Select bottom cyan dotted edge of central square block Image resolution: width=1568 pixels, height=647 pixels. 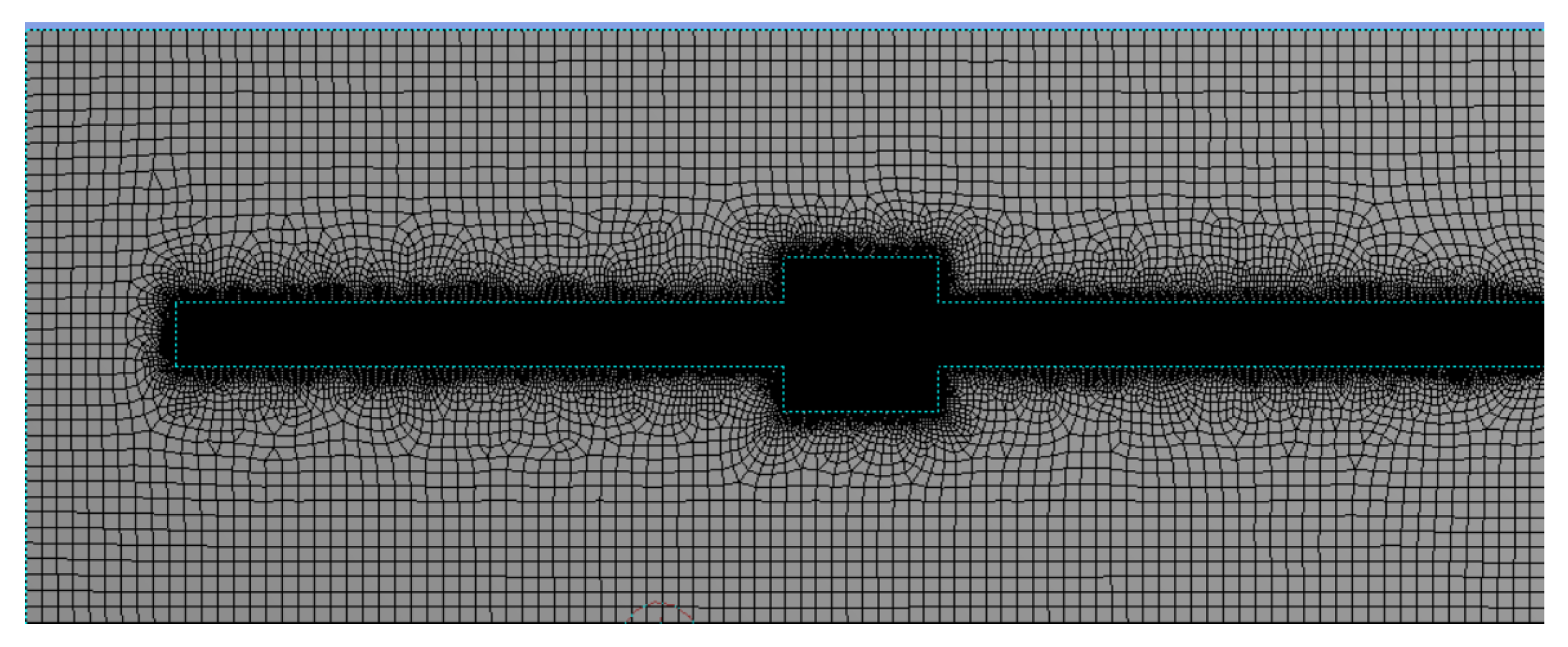coord(860,411)
